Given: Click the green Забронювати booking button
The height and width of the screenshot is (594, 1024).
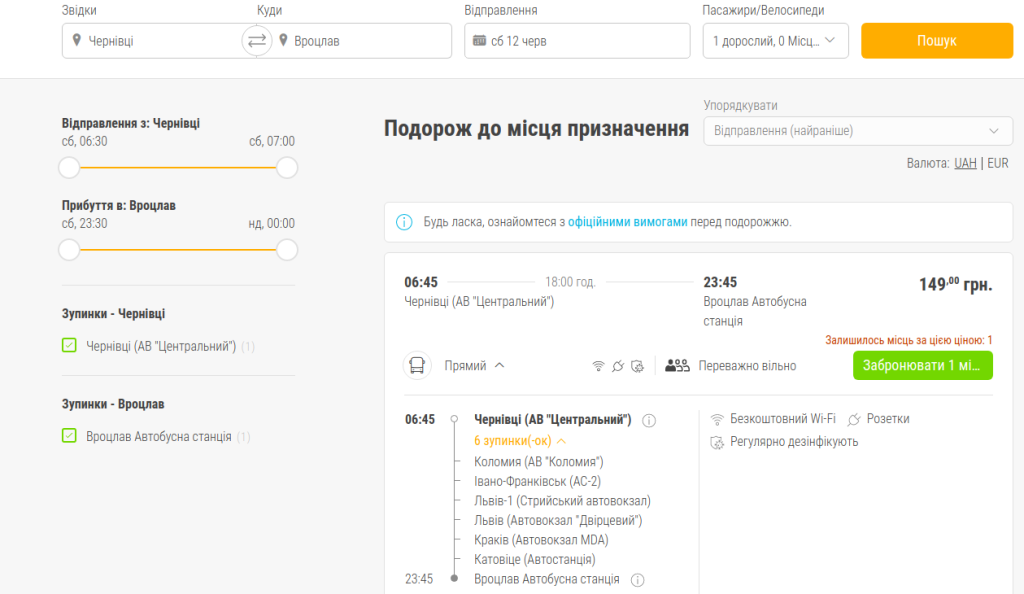Looking at the screenshot, I should point(922,365).
